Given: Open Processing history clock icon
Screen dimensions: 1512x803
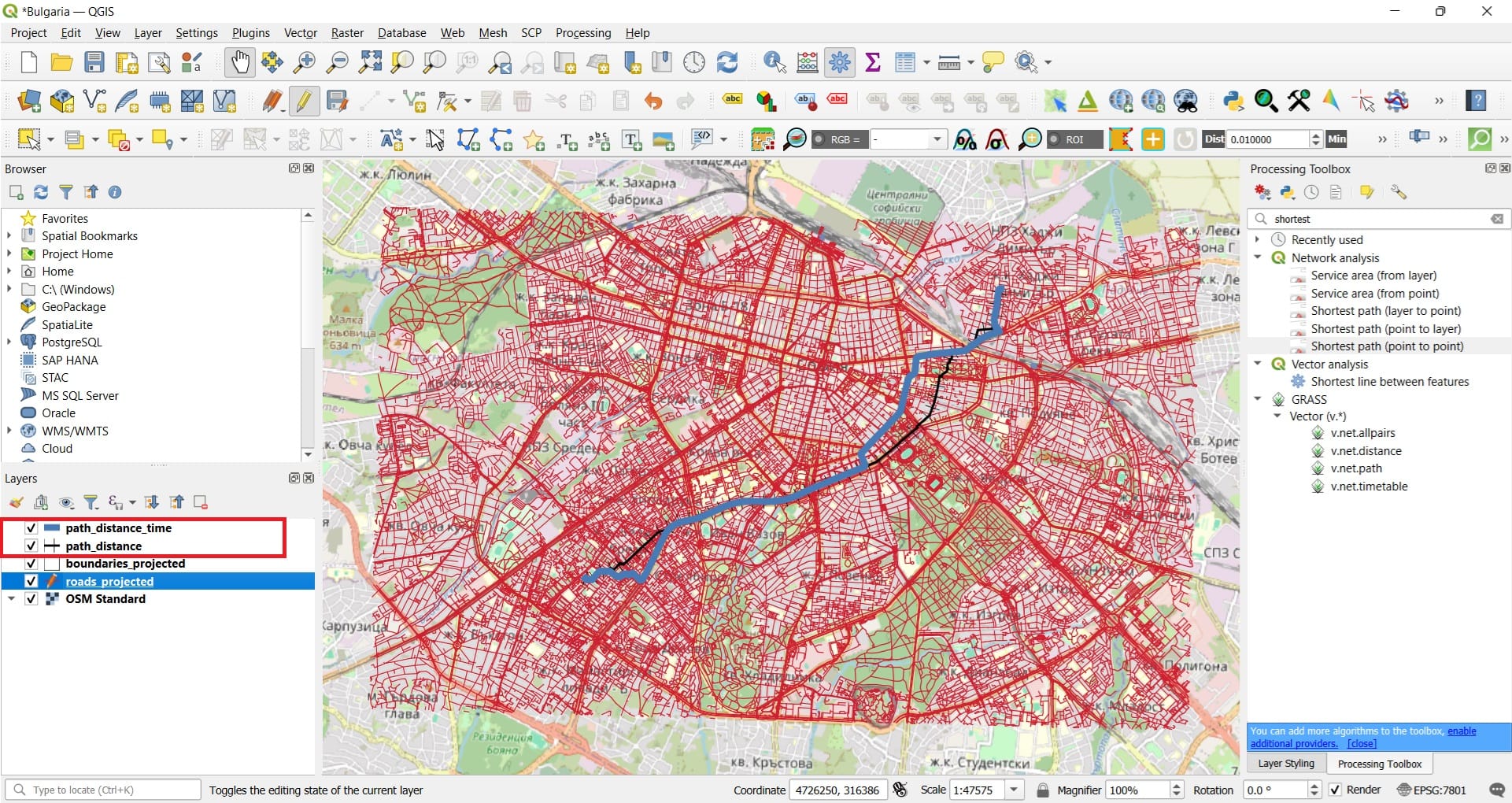Looking at the screenshot, I should click(1311, 192).
